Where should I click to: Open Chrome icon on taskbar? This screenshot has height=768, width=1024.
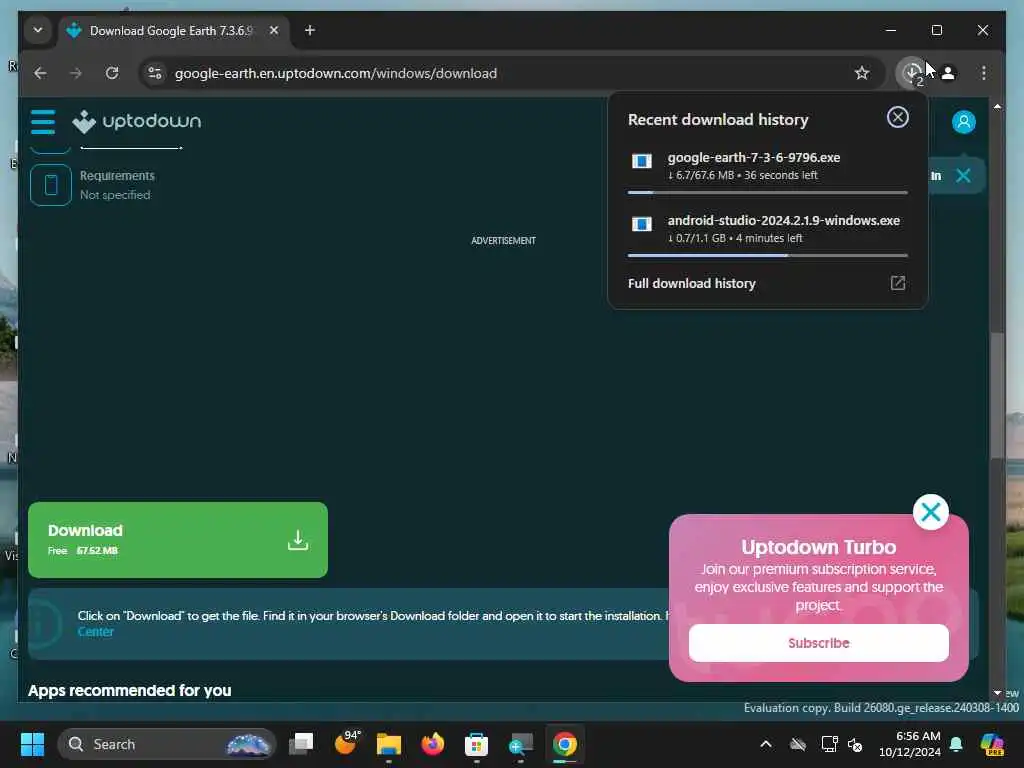(x=565, y=744)
